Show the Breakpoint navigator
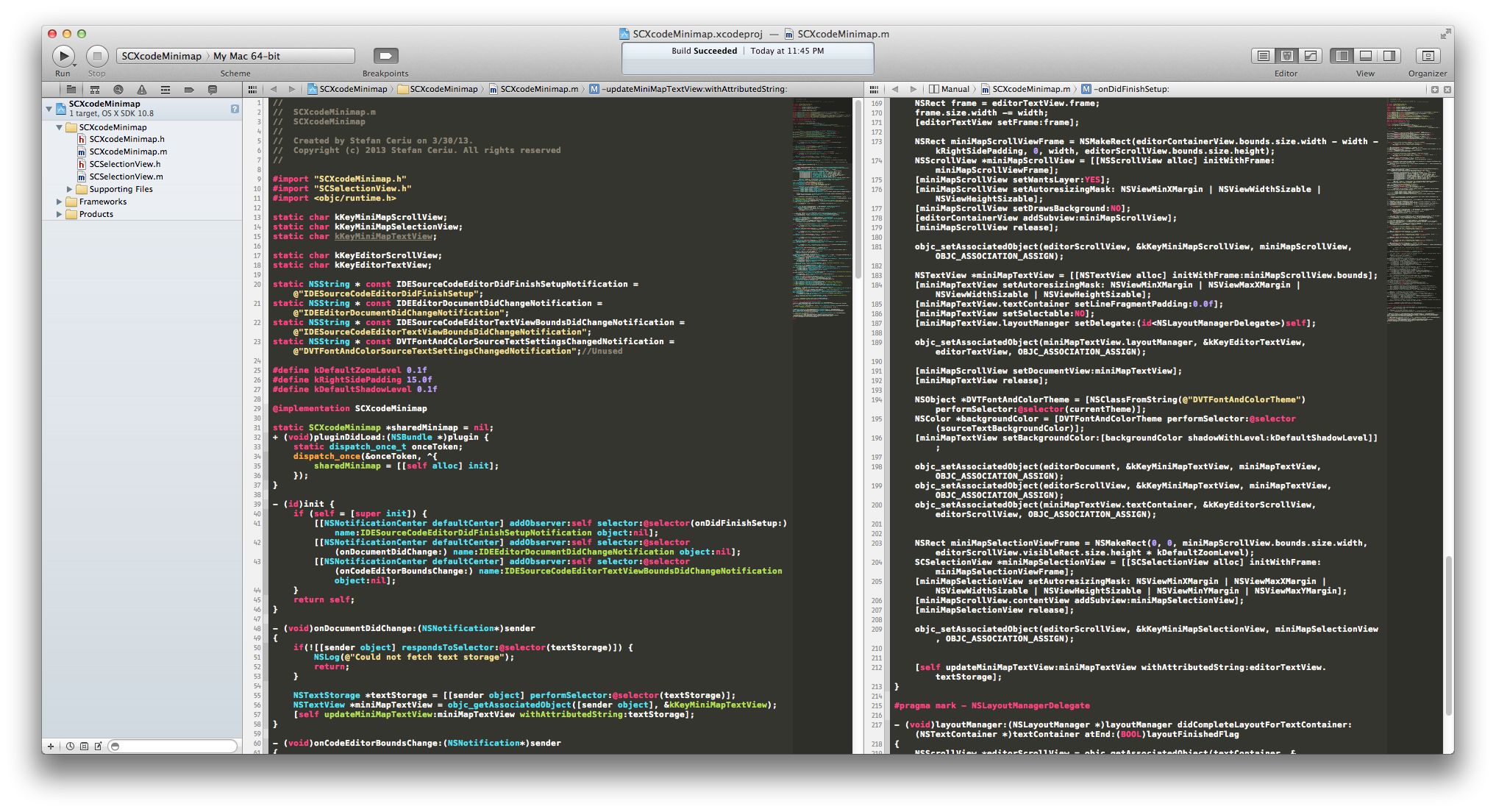 click(189, 90)
